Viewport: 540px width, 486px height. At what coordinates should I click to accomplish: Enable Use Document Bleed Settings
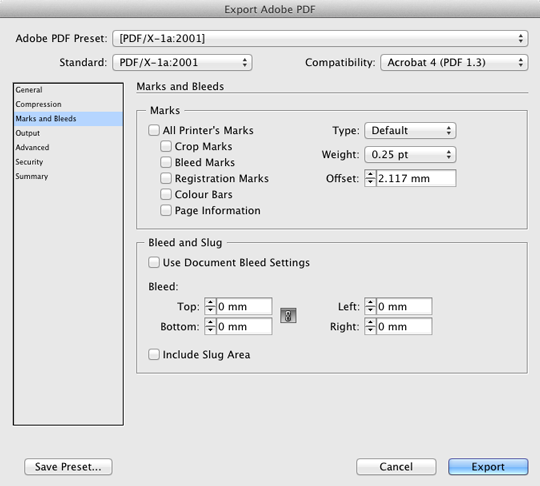point(154,262)
